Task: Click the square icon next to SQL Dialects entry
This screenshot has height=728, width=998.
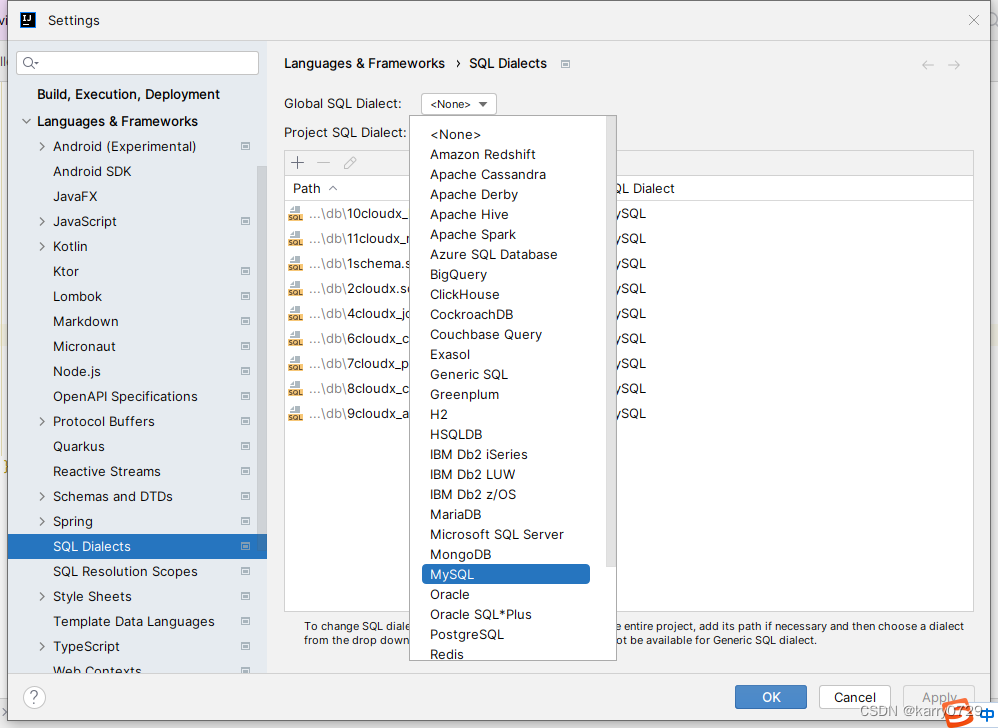Action: click(x=244, y=546)
